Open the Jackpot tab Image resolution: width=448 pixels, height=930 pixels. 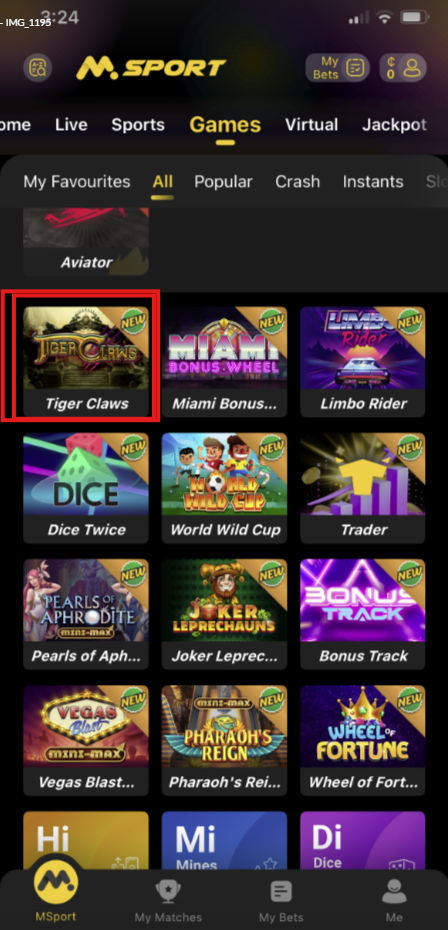[x=394, y=125]
